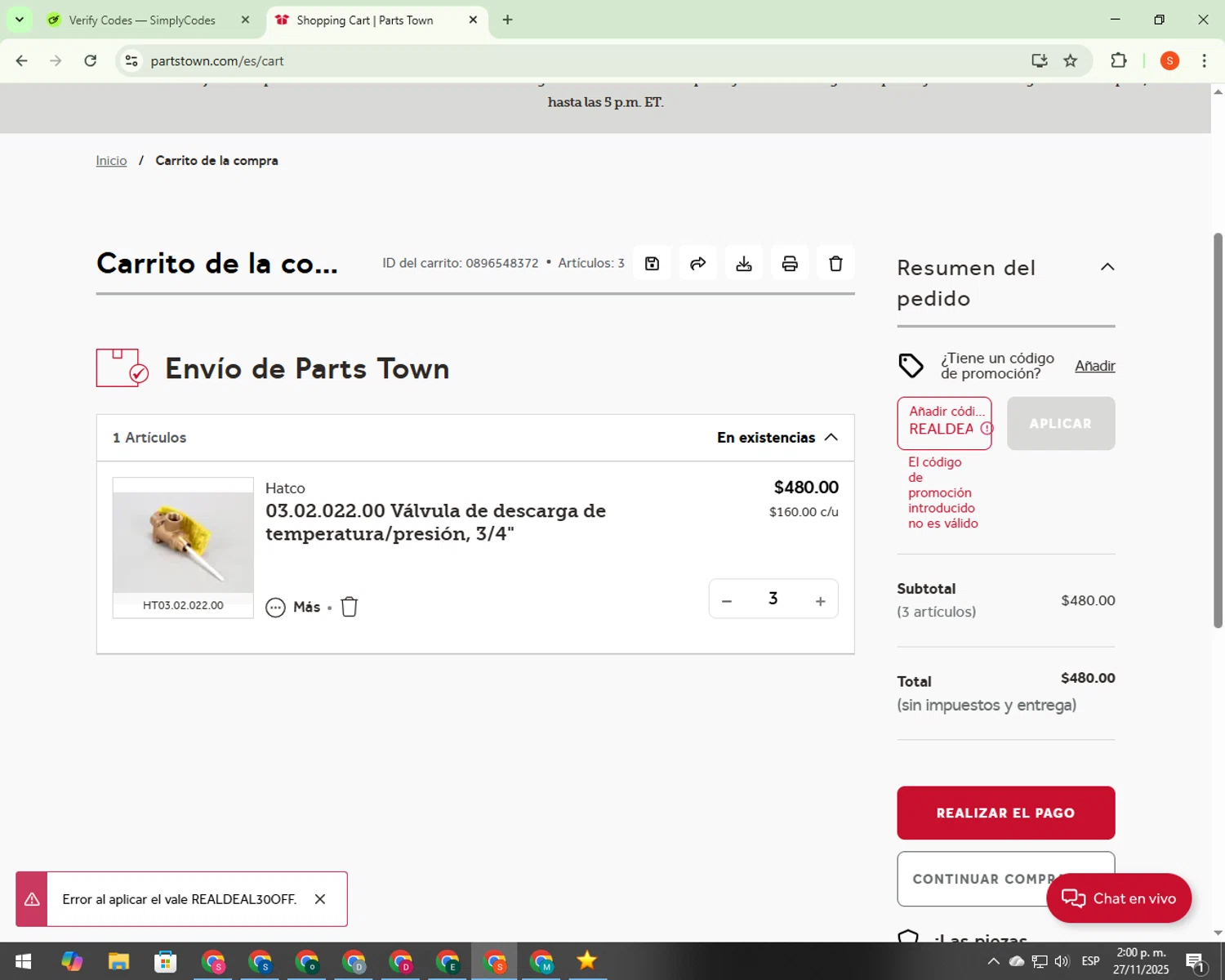Close the Verify Codes tab
Viewport: 1225px width, 980px height.
pos(245,20)
